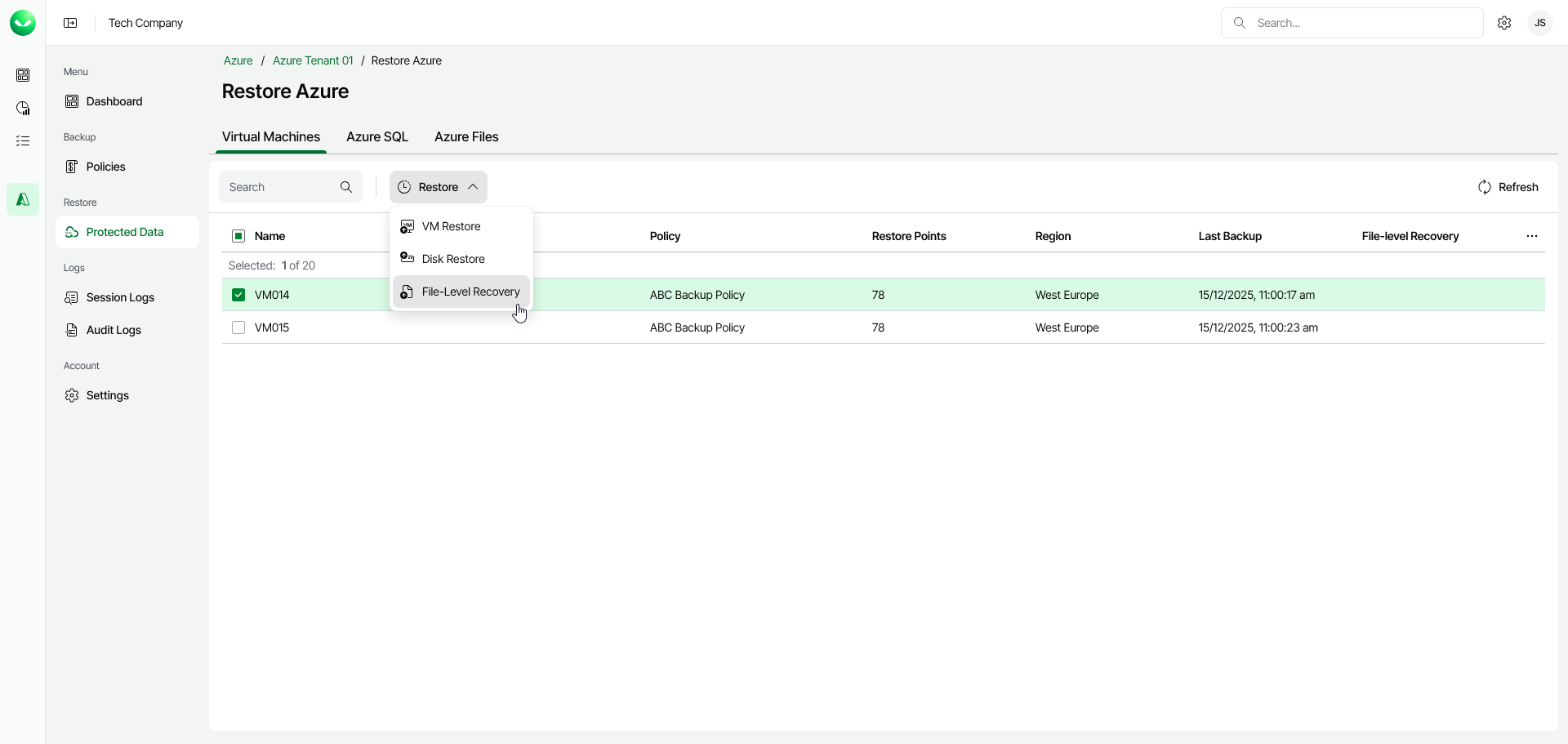Select File-Level Recovery from the restore menu
This screenshot has width=1568, height=744.
click(470, 292)
